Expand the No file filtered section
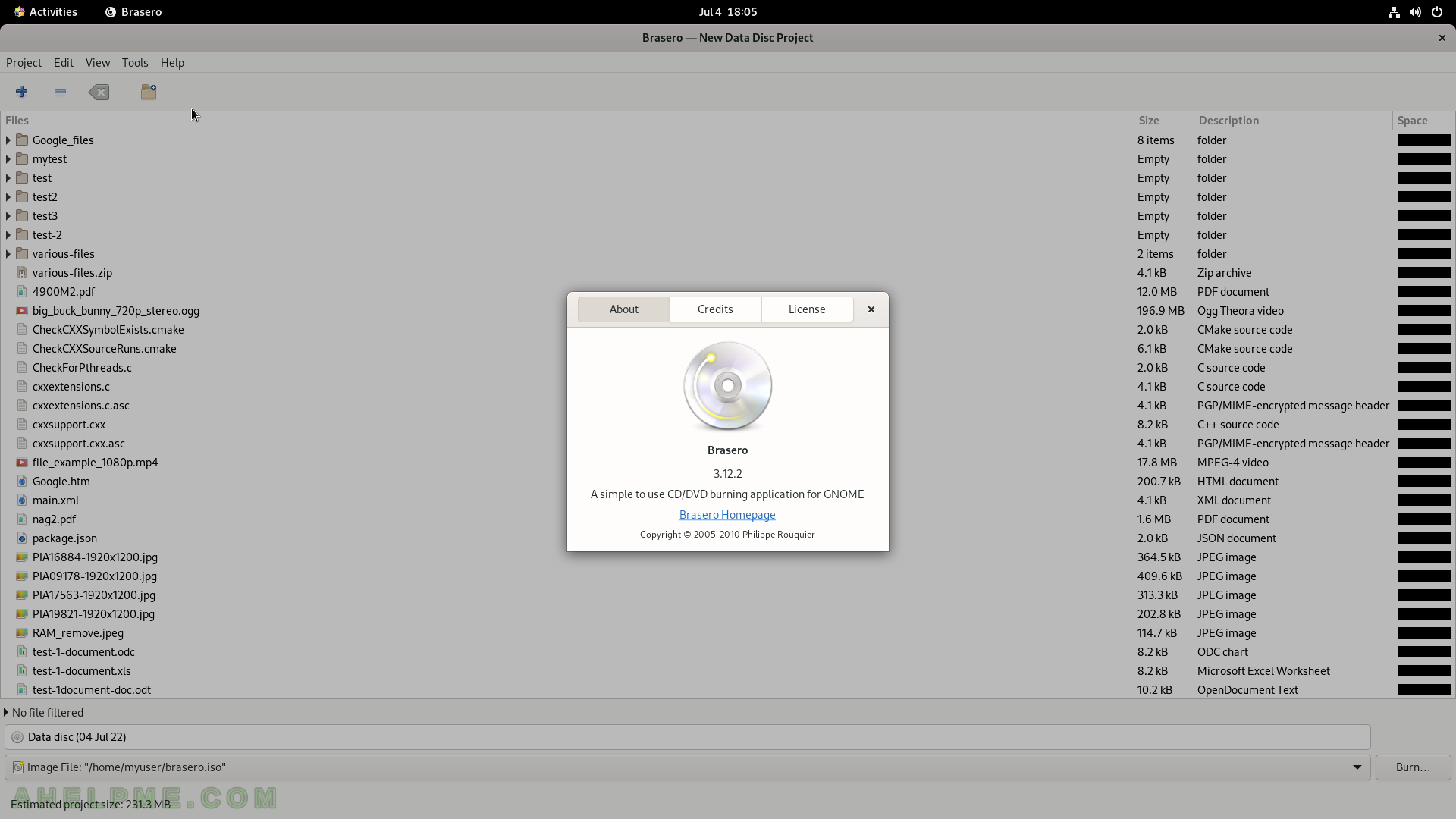The width and height of the screenshot is (1456, 819). pos(6,712)
